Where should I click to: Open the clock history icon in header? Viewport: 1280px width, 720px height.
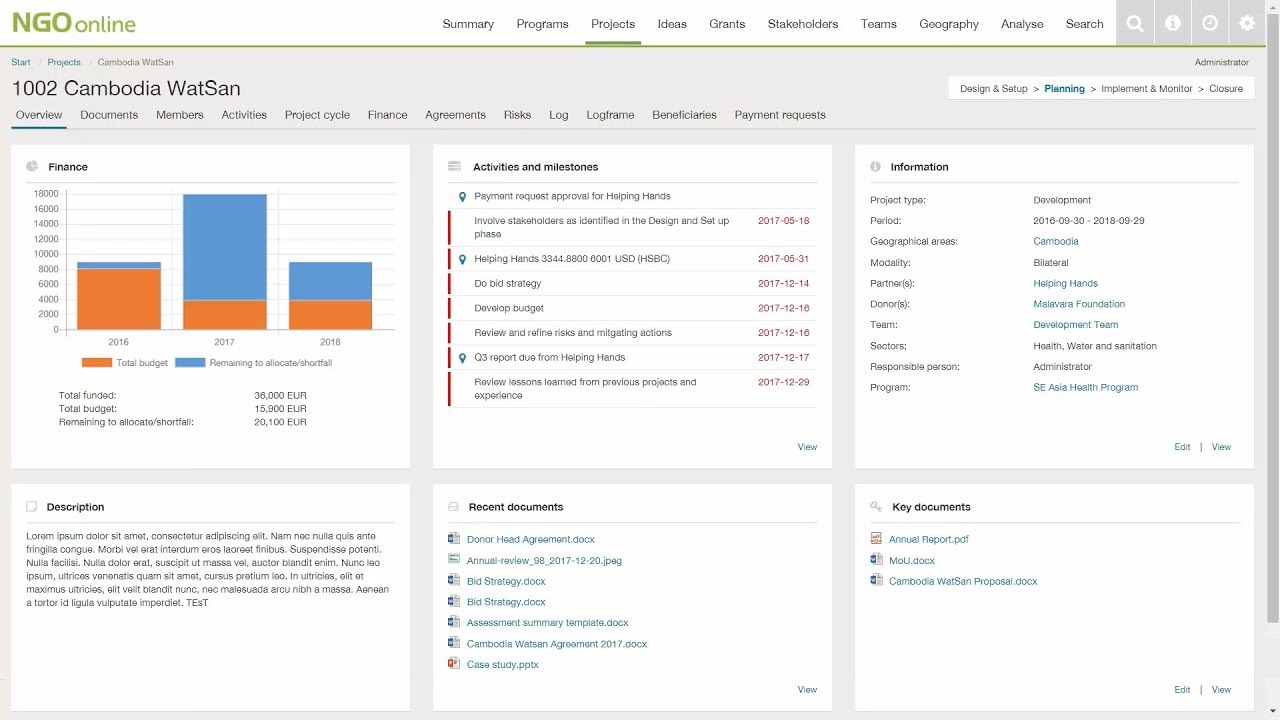click(1210, 23)
